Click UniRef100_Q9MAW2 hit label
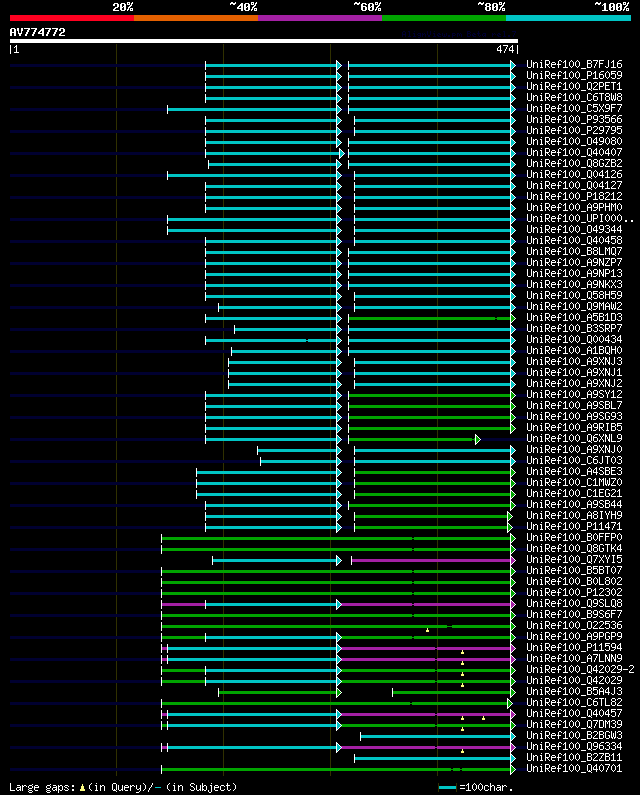 574,306
